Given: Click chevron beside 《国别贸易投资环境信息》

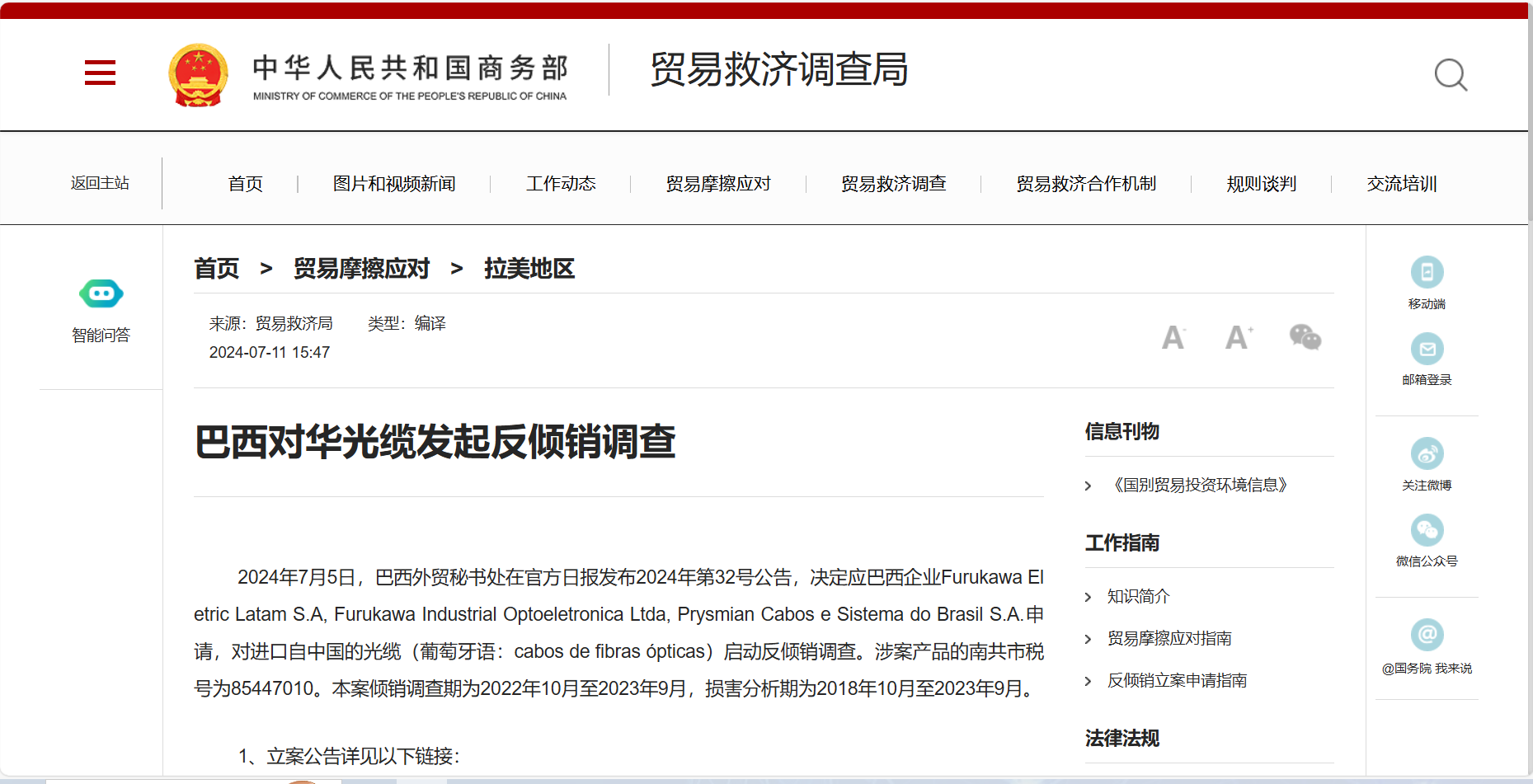Looking at the screenshot, I should [1089, 486].
